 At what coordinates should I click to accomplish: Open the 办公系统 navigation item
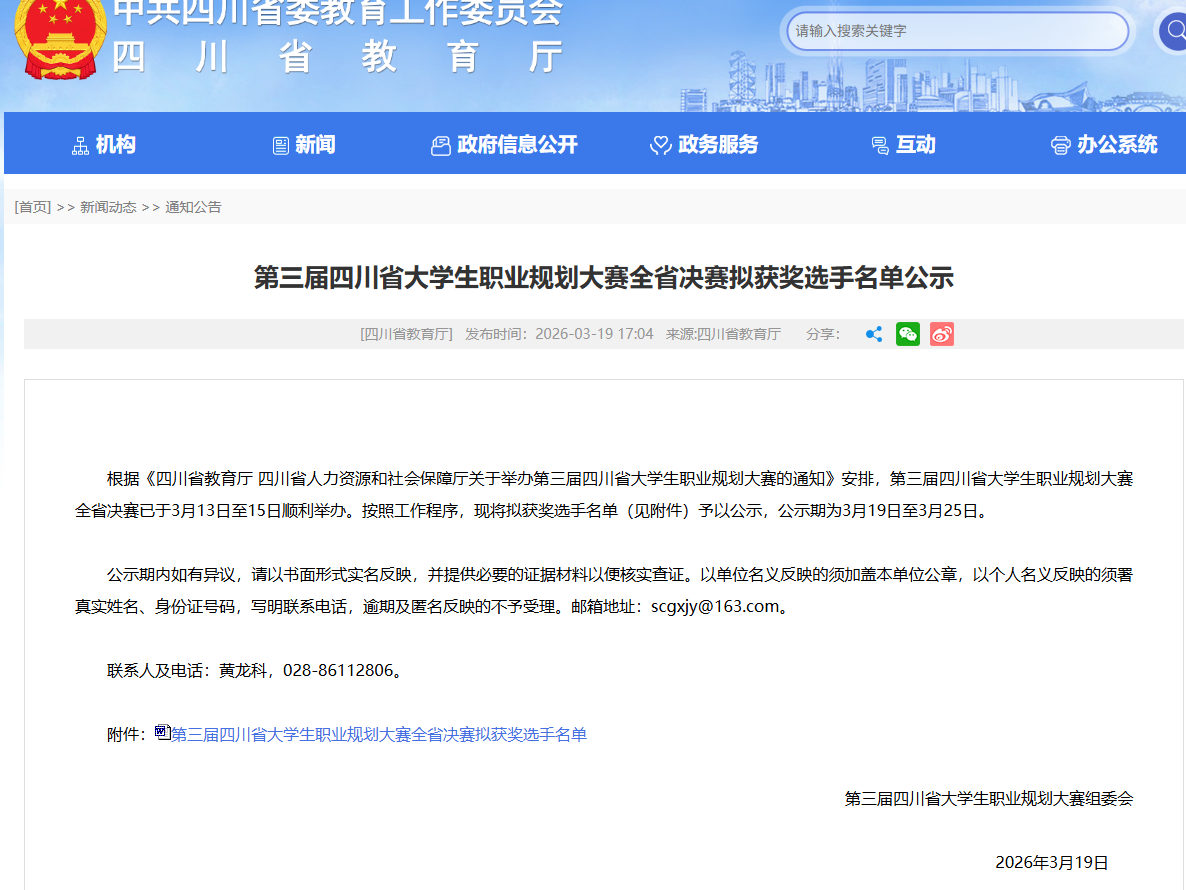(1117, 145)
